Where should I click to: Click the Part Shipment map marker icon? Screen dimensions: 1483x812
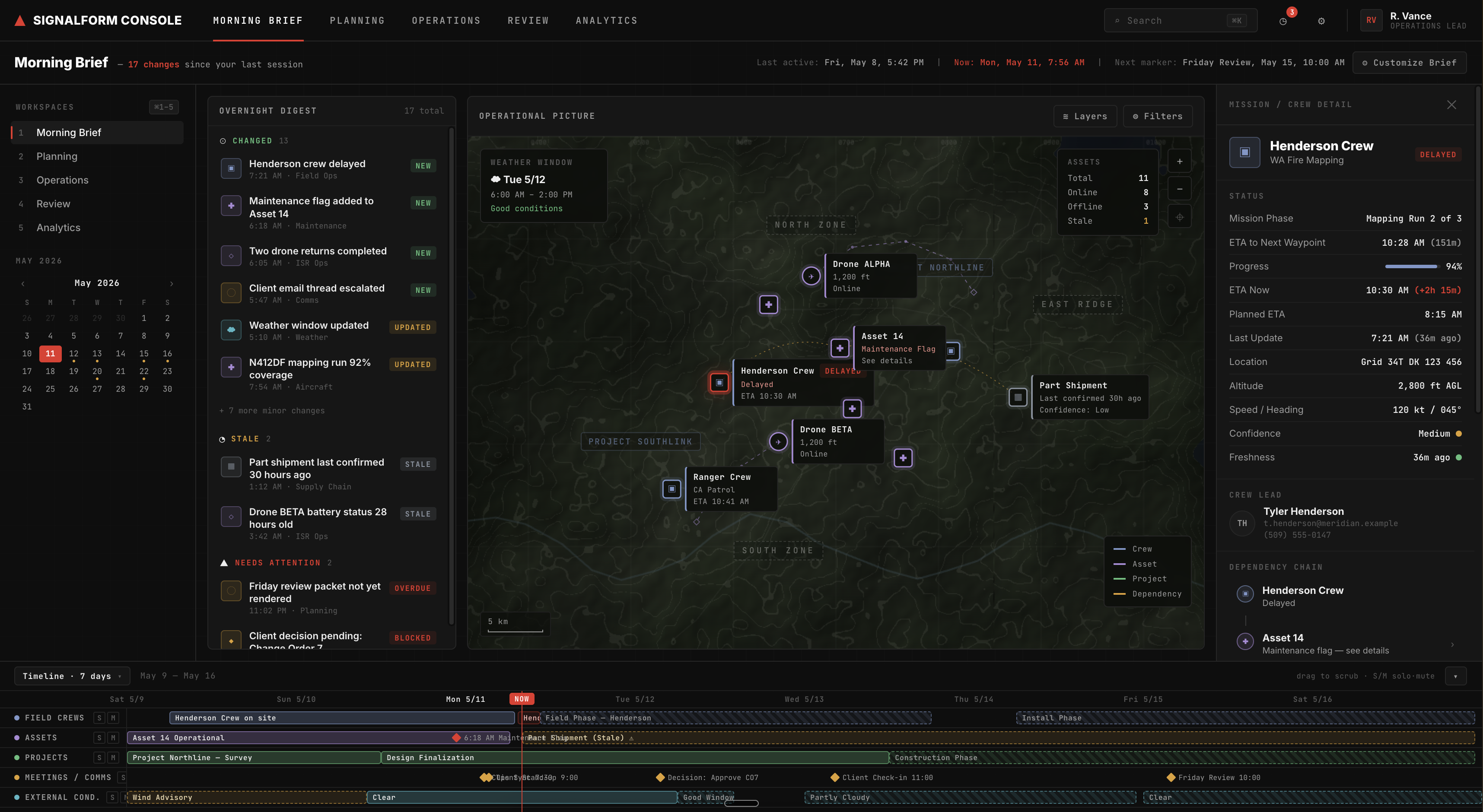[x=1018, y=397]
